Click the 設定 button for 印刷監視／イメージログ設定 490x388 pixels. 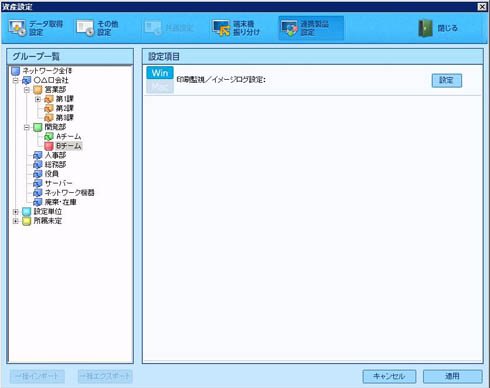[447, 80]
